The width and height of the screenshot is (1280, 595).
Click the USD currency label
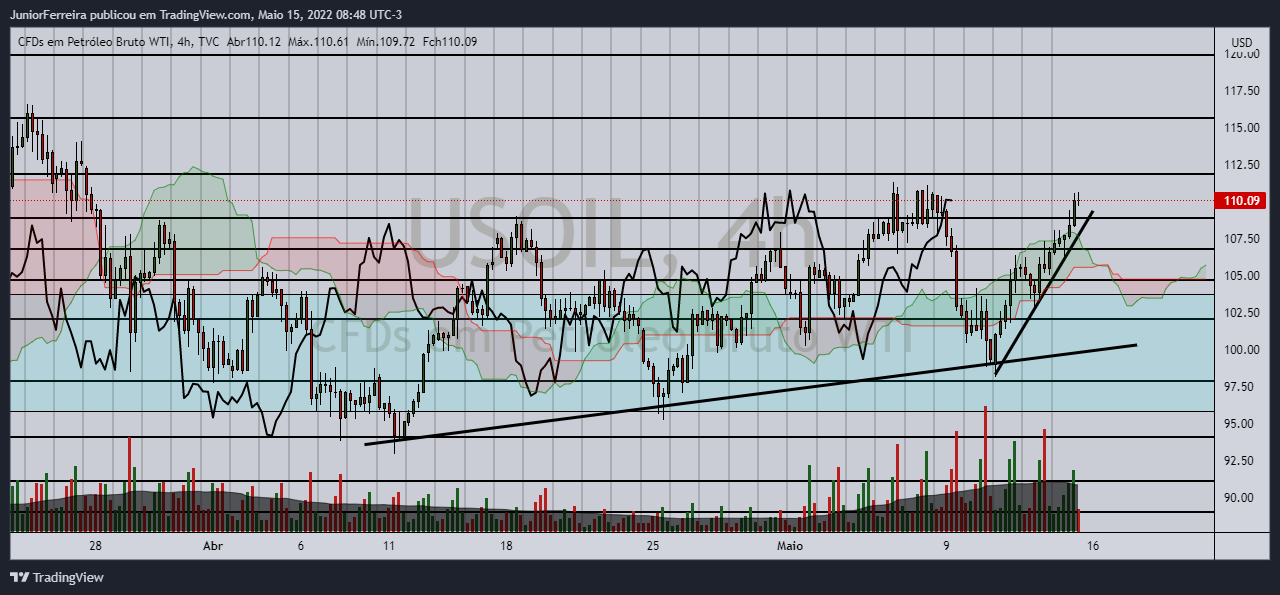(1241, 42)
